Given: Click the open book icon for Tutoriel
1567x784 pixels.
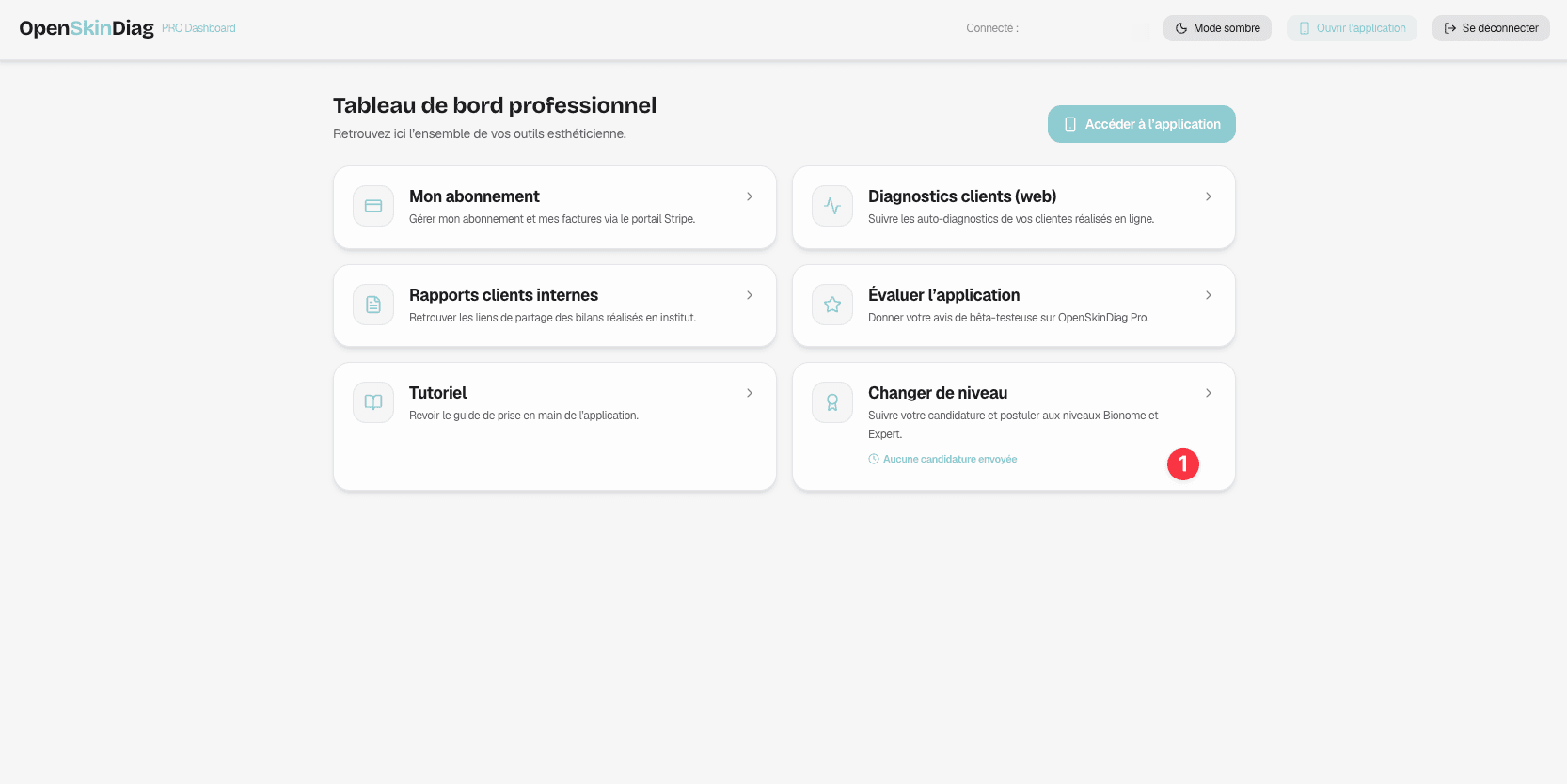Looking at the screenshot, I should pos(373,402).
